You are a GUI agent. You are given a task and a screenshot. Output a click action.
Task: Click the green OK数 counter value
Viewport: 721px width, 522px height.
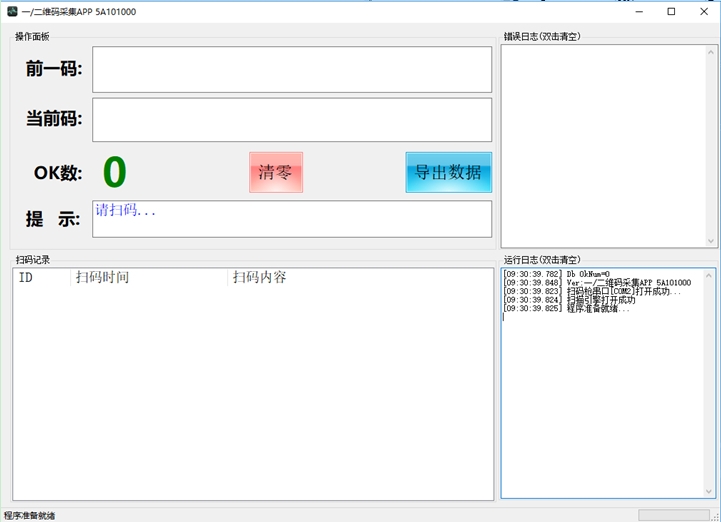point(115,172)
